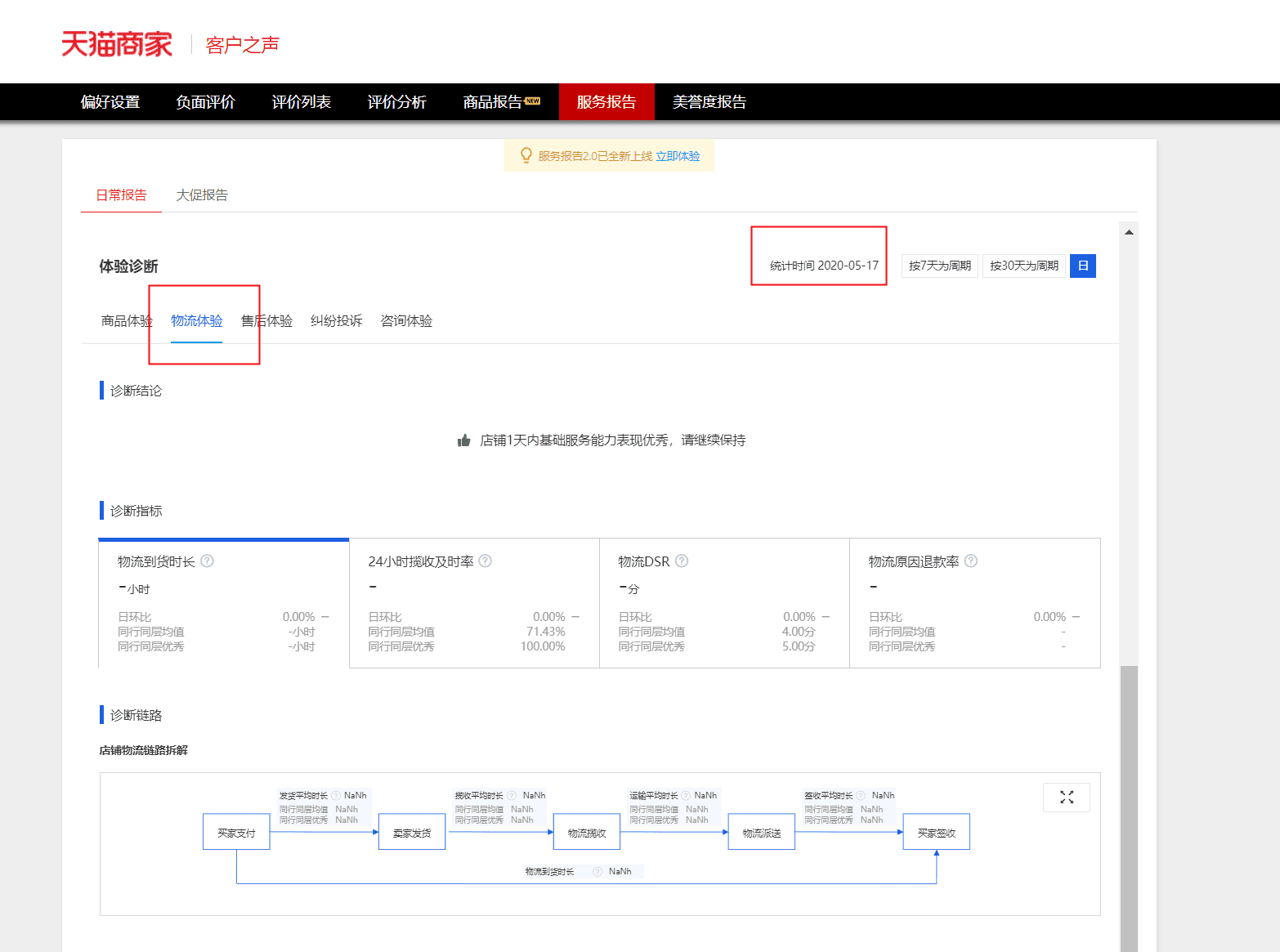Expand the logistics chain diagram fullscreen
Viewport: 1280px width, 952px height.
click(1067, 797)
